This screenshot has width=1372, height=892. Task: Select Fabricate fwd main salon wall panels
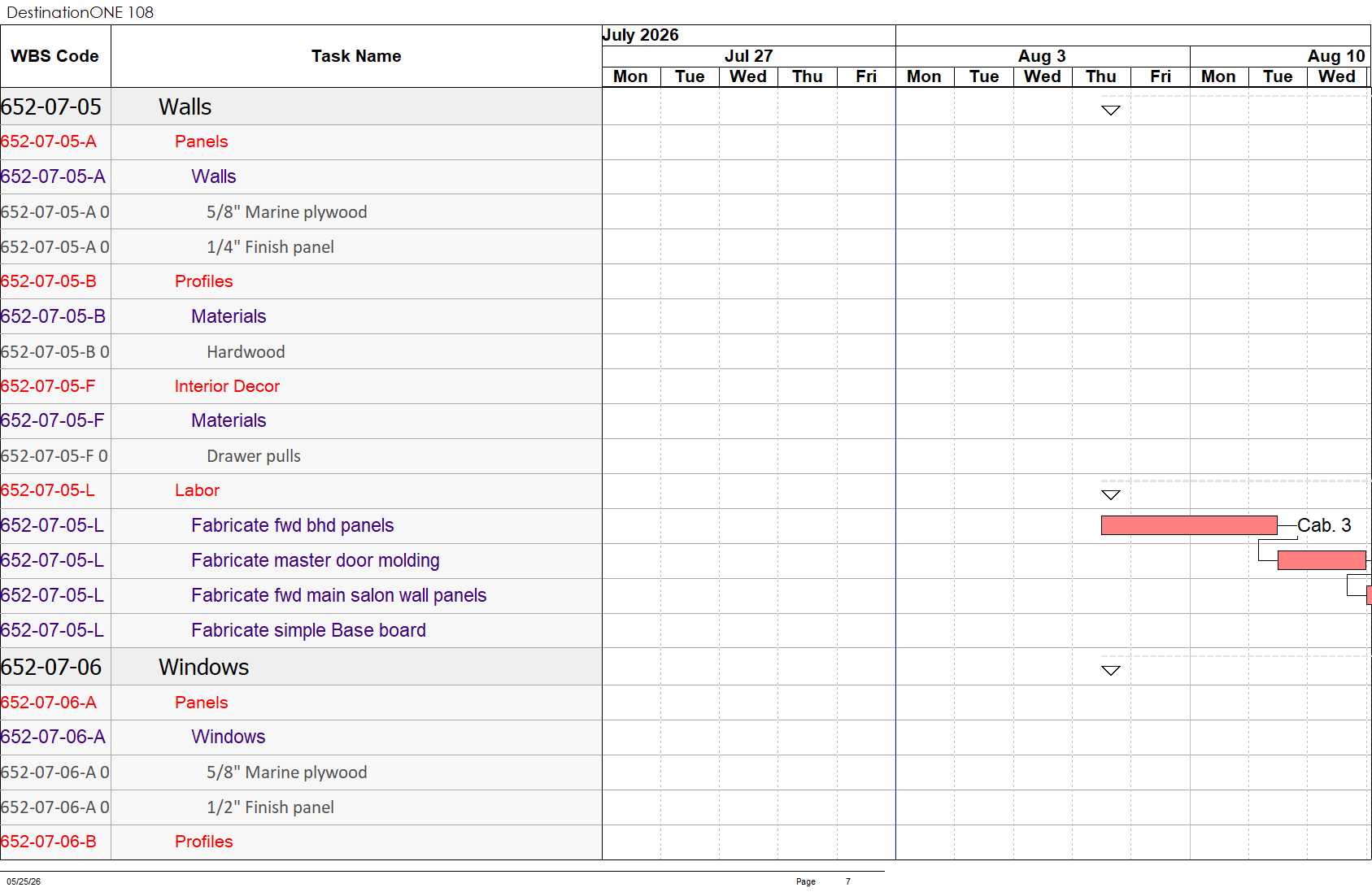pos(339,595)
